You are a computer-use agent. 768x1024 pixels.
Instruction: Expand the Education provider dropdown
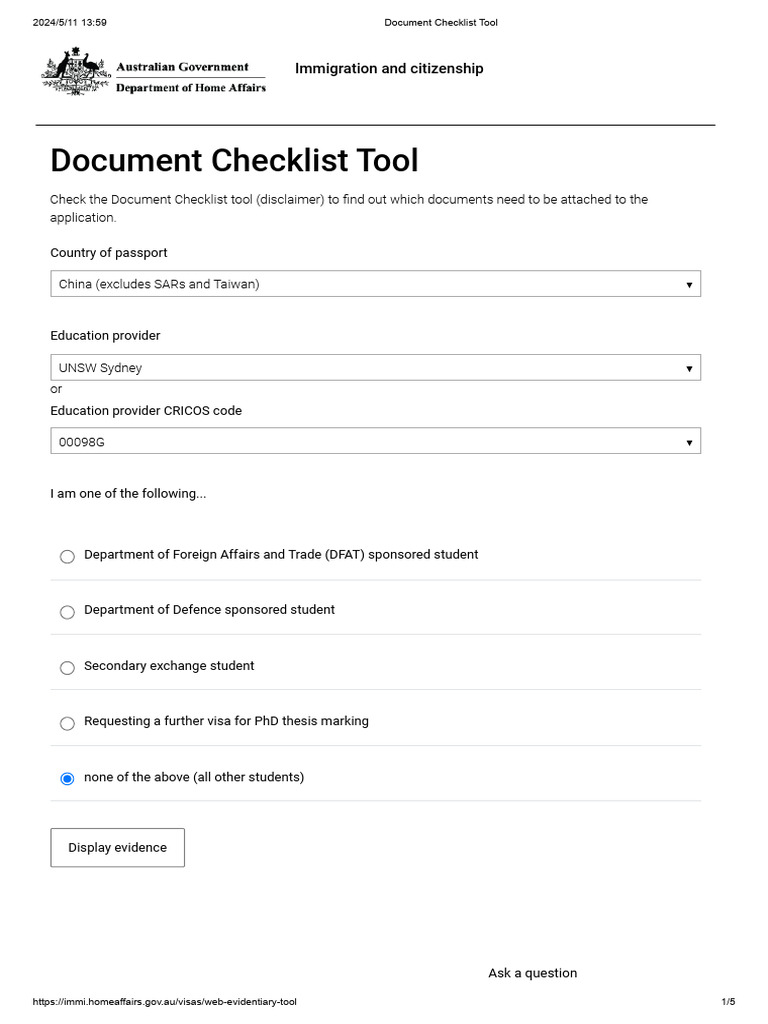pyautogui.click(x=375, y=368)
